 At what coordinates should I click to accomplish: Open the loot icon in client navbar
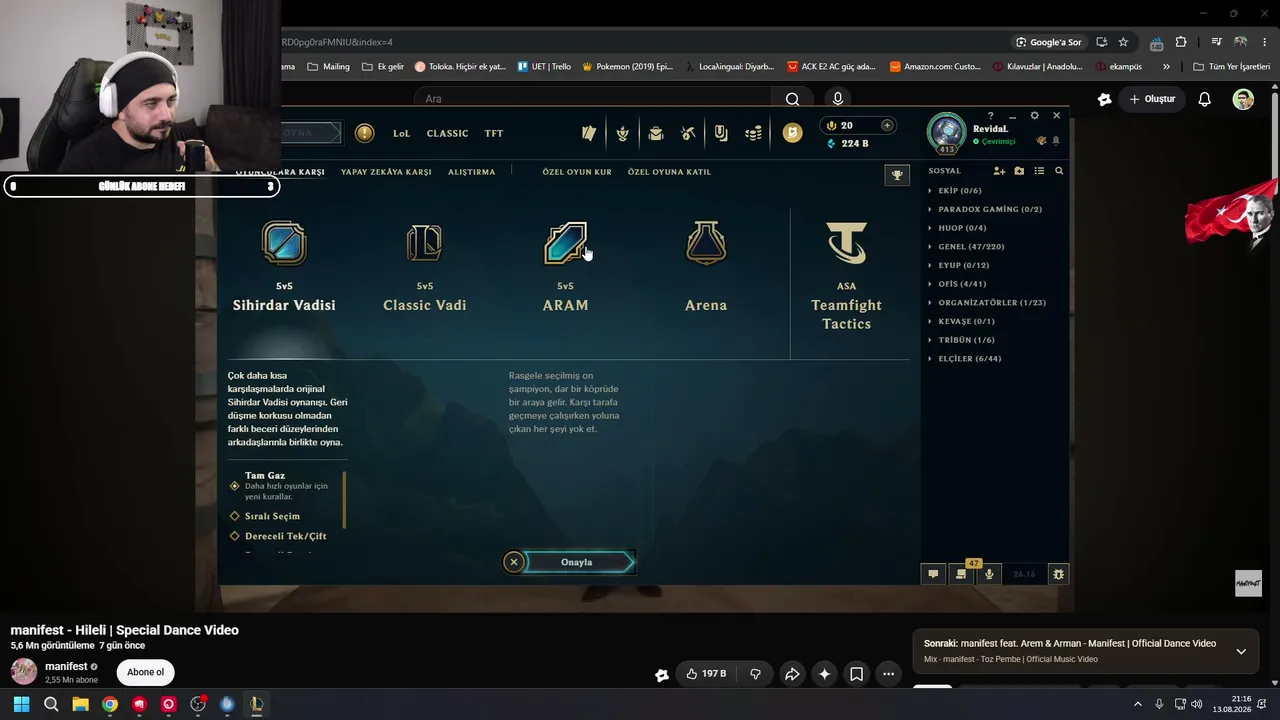click(721, 133)
